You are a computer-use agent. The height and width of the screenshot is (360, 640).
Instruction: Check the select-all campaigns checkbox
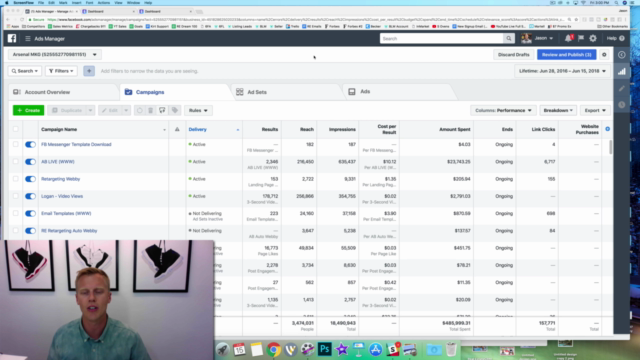pyautogui.click(x=16, y=129)
